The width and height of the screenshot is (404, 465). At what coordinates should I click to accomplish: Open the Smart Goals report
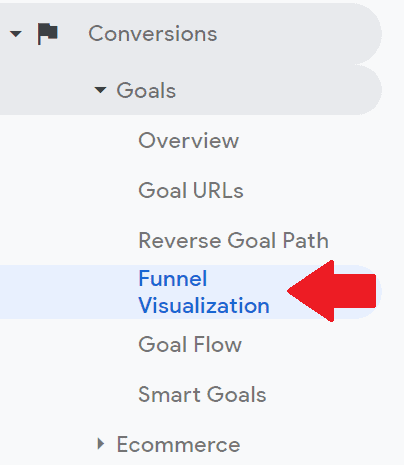[x=202, y=395]
